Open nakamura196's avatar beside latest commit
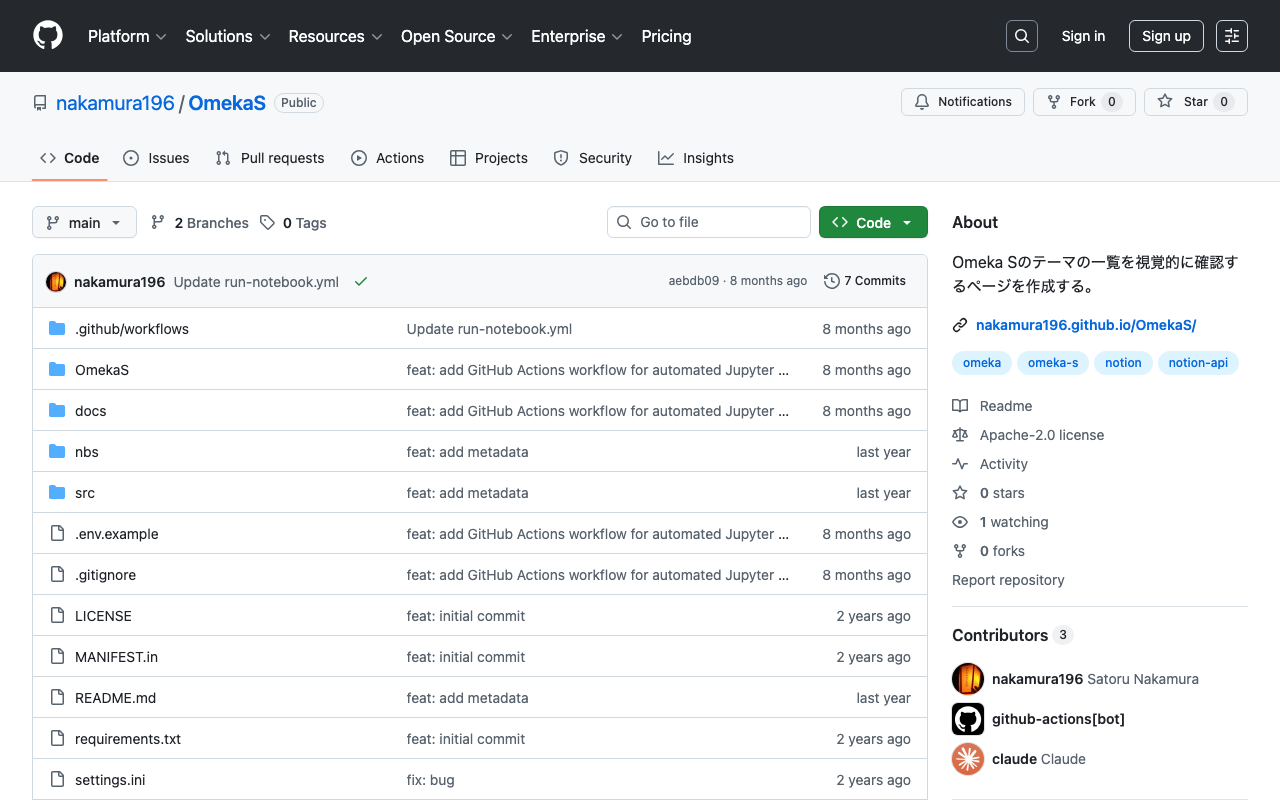The width and height of the screenshot is (1280, 800). [x=56, y=282]
